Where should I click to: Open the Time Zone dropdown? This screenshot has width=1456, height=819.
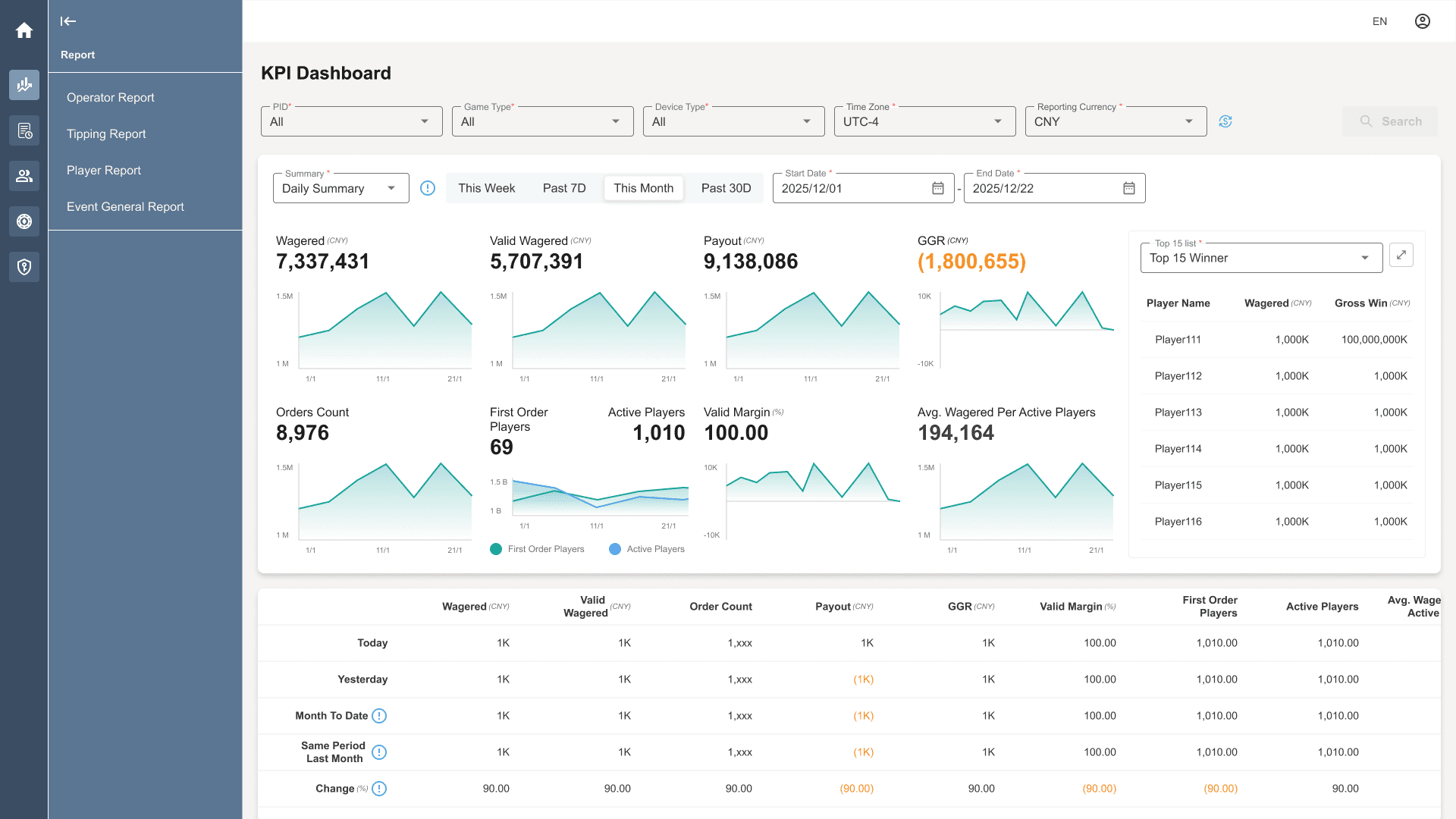pyautogui.click(x=925, y=121)
